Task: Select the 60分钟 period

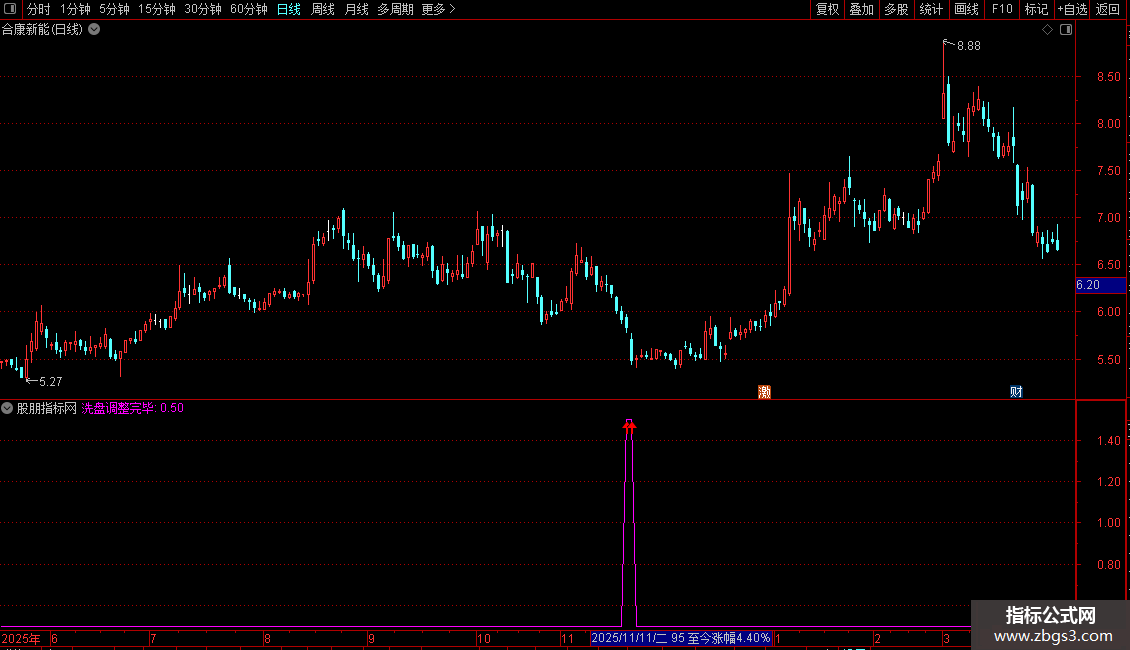Action: click(x=249, y=9)
